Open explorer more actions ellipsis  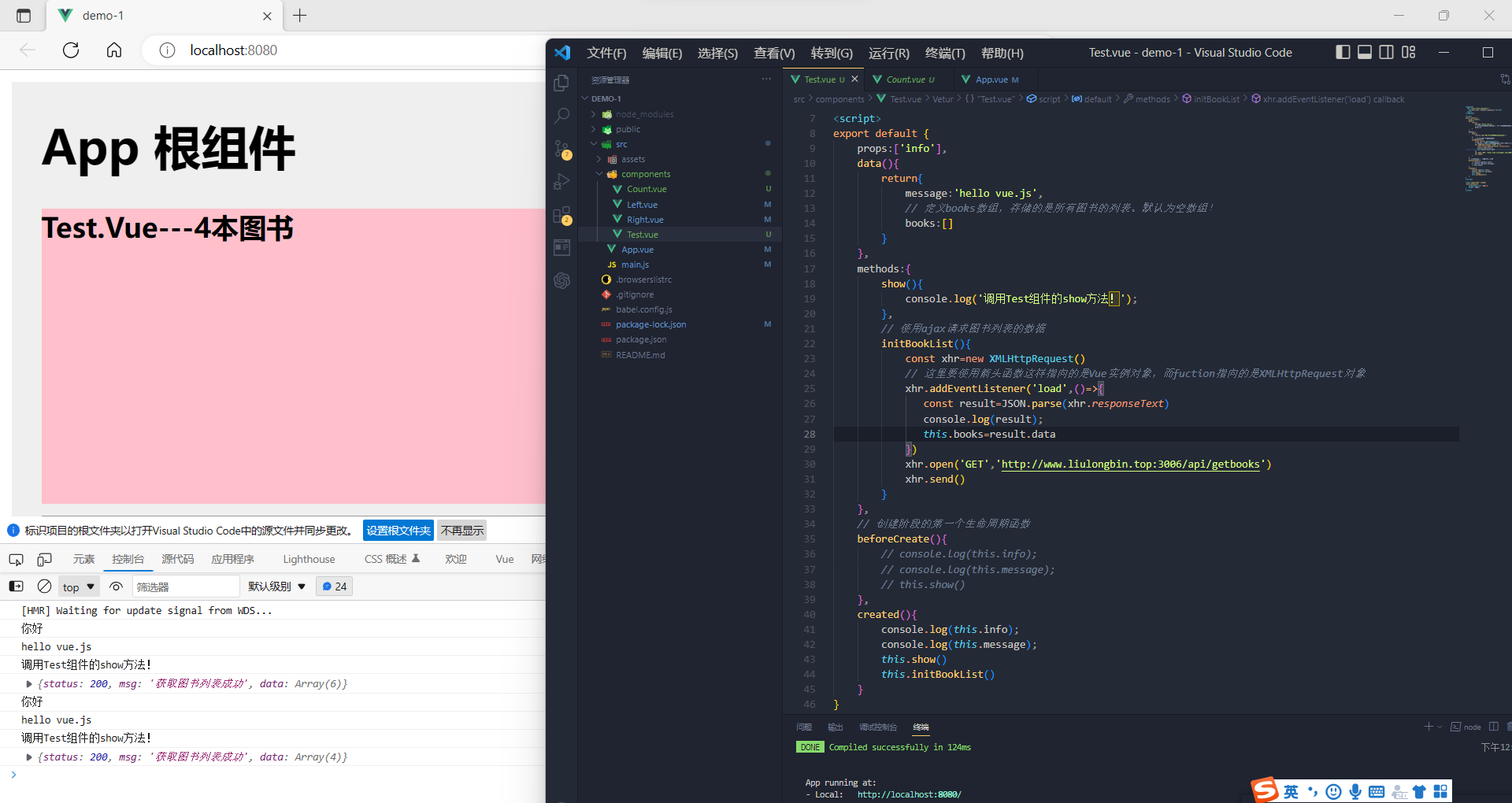point(766,80)
